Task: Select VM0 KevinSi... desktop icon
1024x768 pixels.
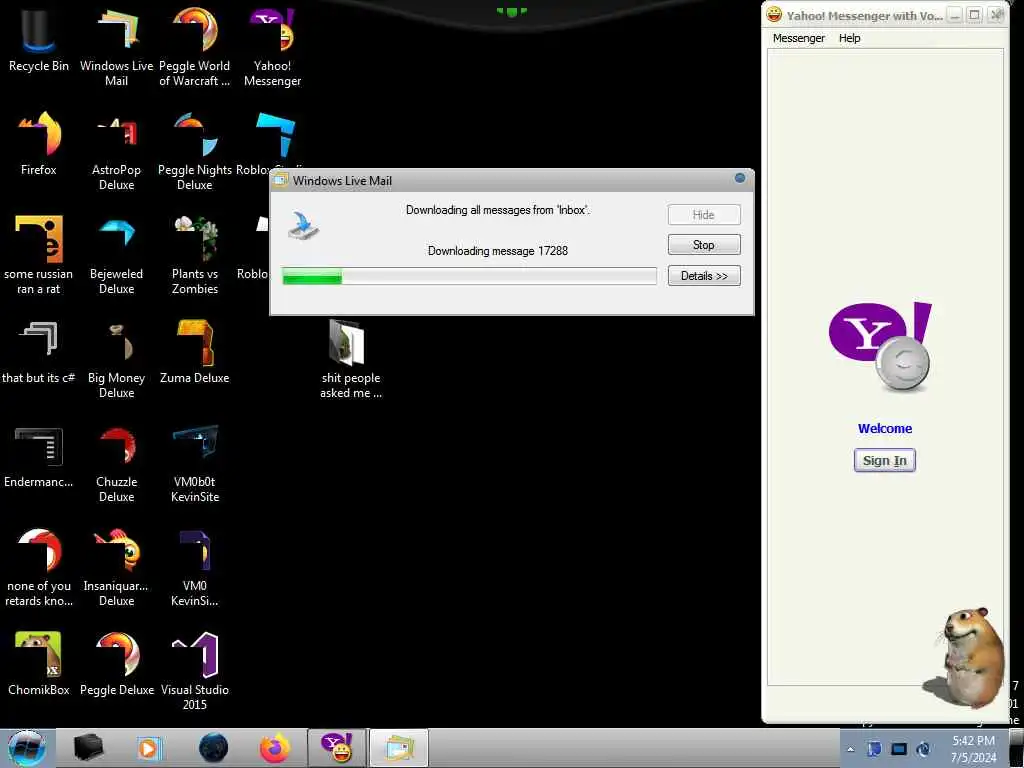Action: coord(195,568)
